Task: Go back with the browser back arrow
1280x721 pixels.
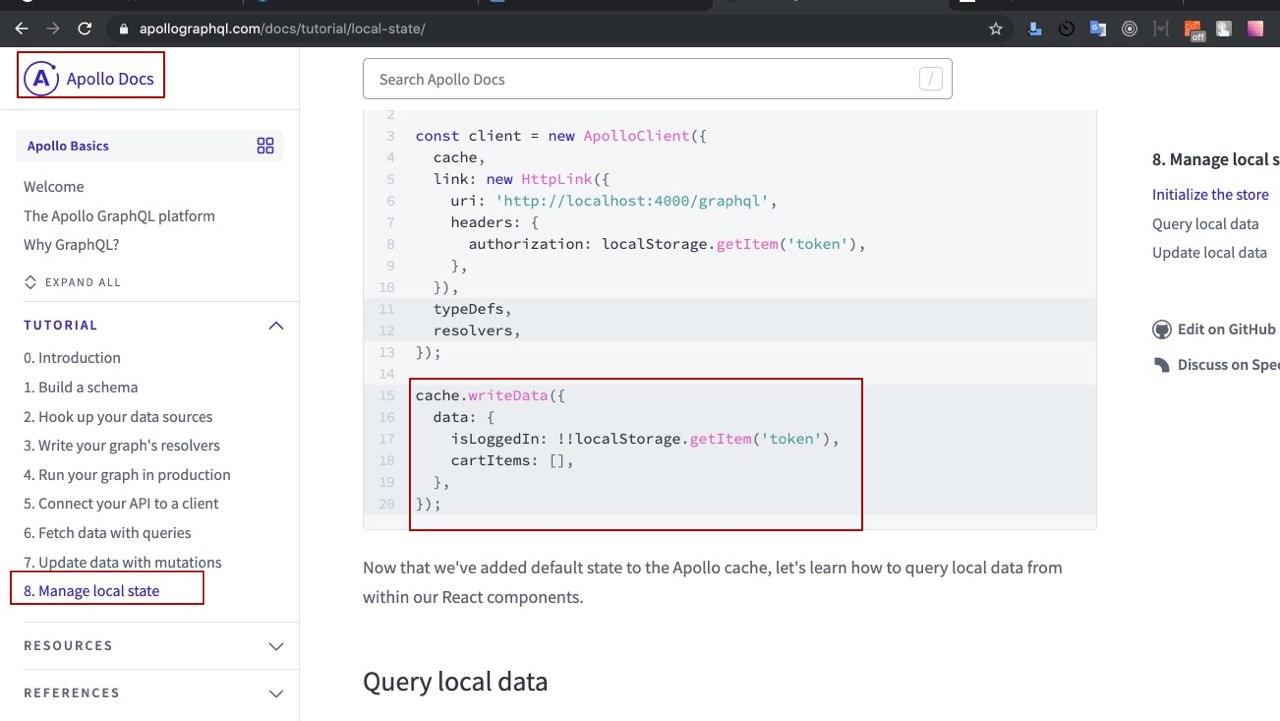Action: [x=21, y=29]
